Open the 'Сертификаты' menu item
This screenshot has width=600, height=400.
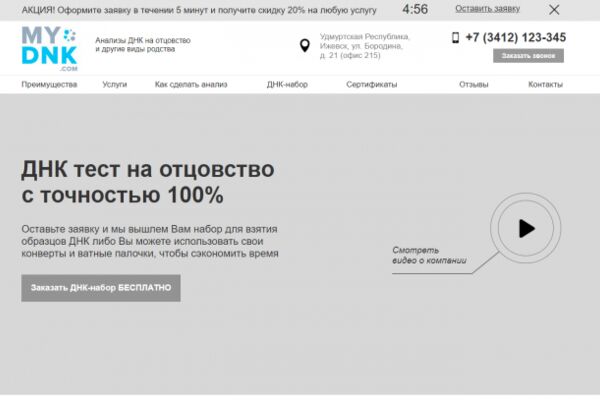(x=372, y=85)
